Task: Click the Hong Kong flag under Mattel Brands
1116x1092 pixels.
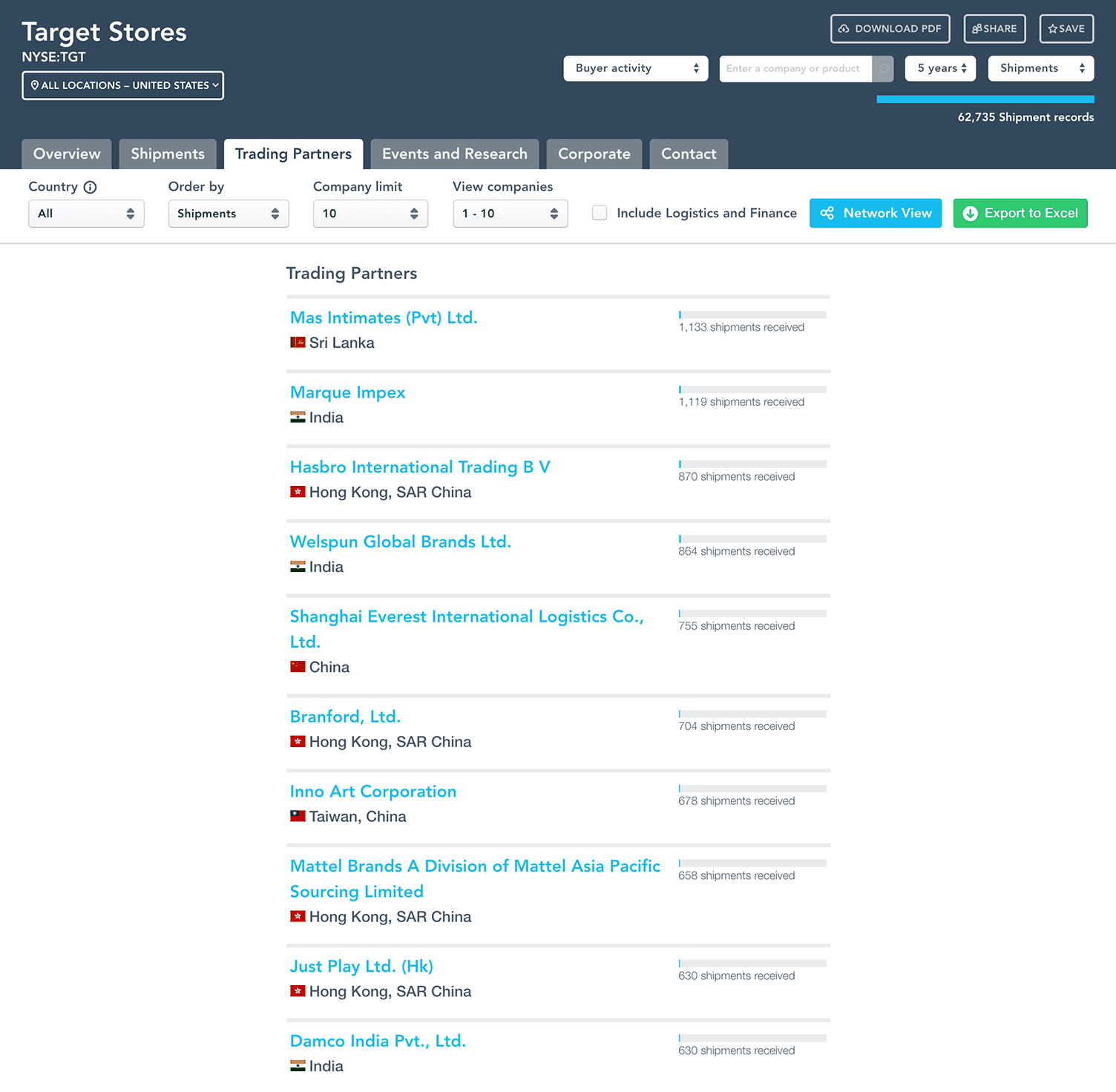Action: 298,916
